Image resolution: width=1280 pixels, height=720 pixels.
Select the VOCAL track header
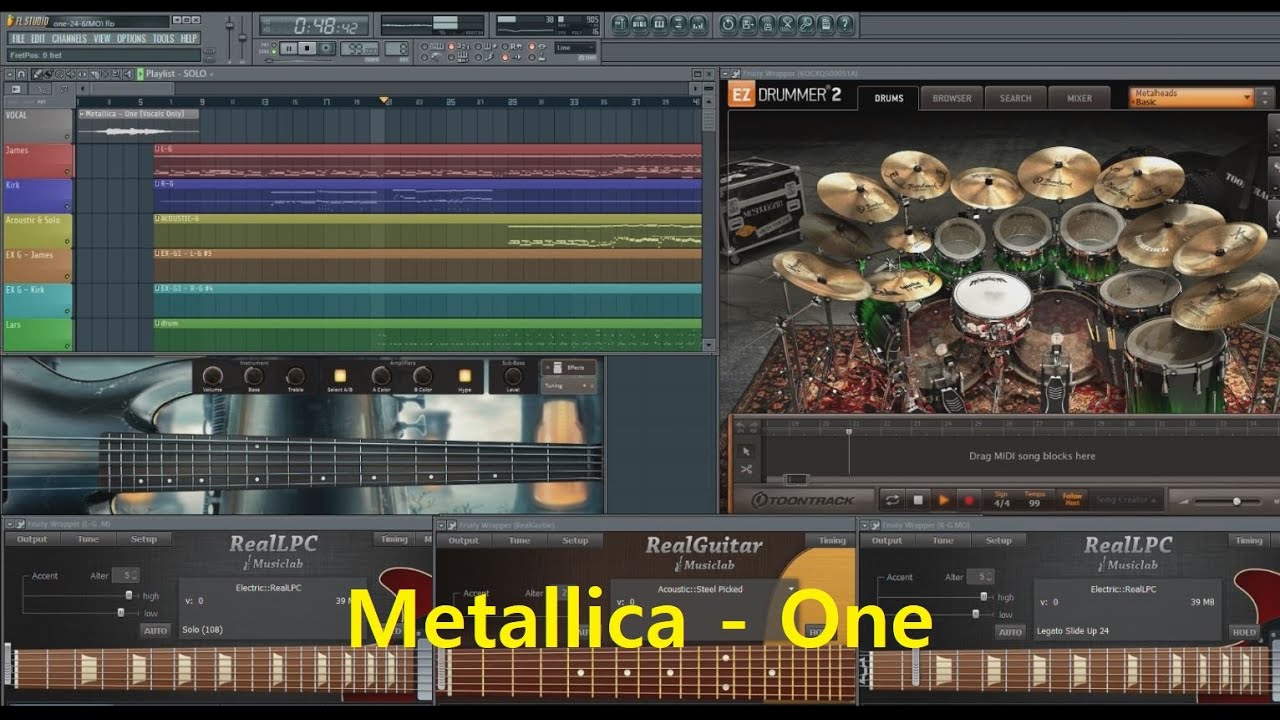[x=38, y=125]
